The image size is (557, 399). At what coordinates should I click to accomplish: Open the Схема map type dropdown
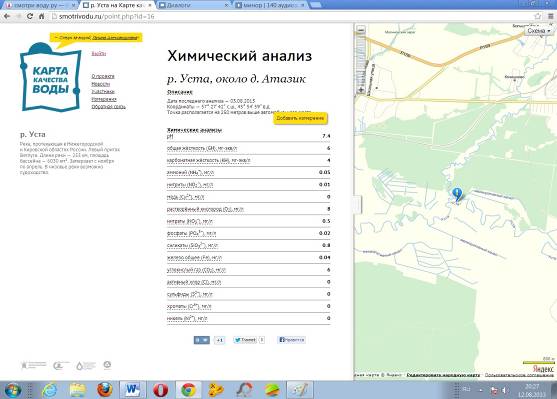pos(539,31)
